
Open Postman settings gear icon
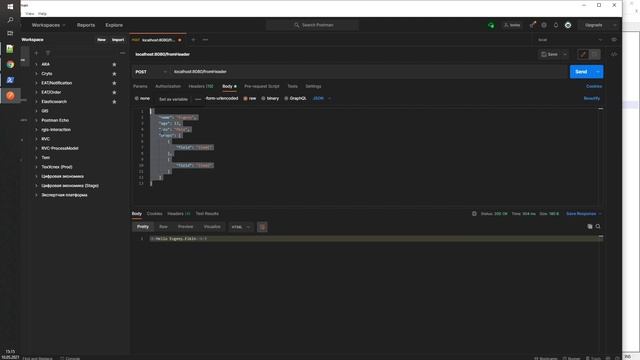[x=544, y=25]
